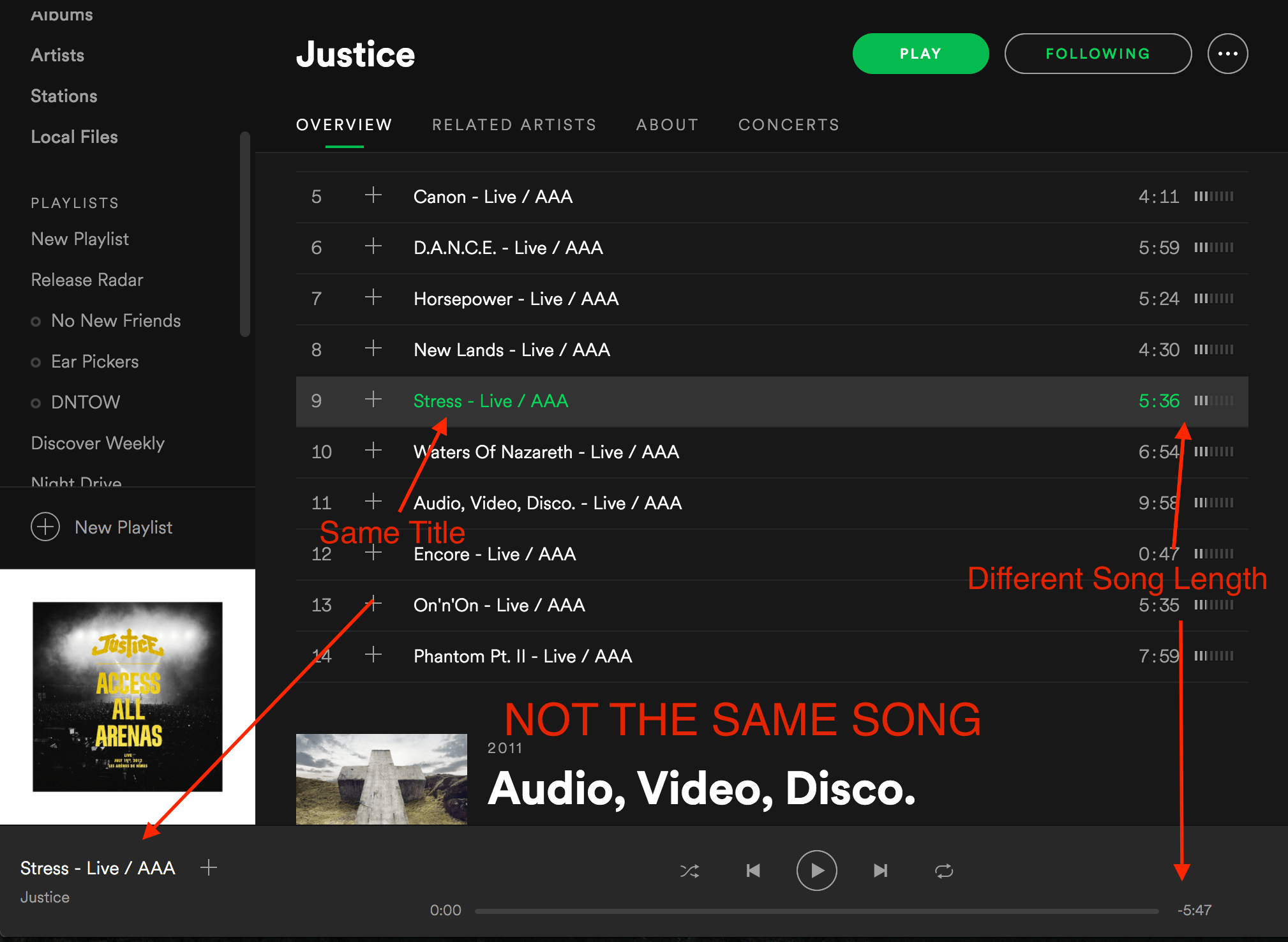Select track 'Phantom Pt. II - Live / AAA'
Screen dimensions: 1288x942
click(523, 656)
